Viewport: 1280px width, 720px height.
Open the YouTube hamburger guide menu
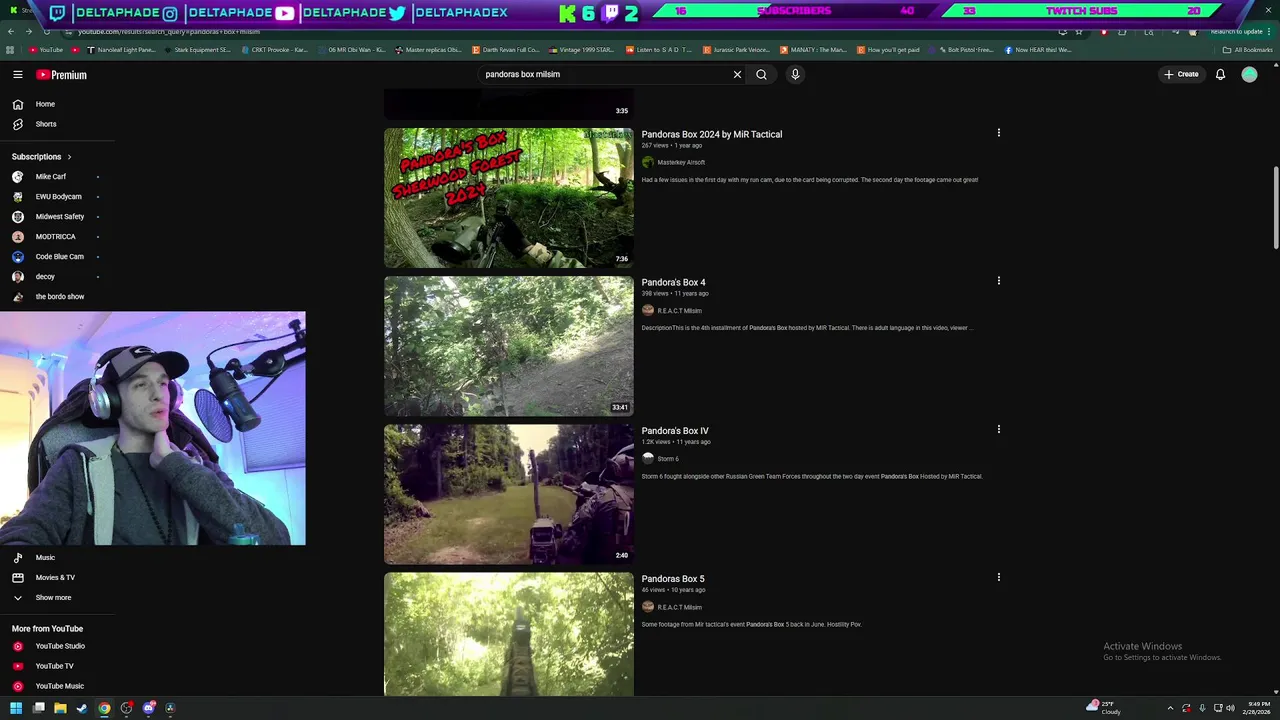click(x=18, y=75)
